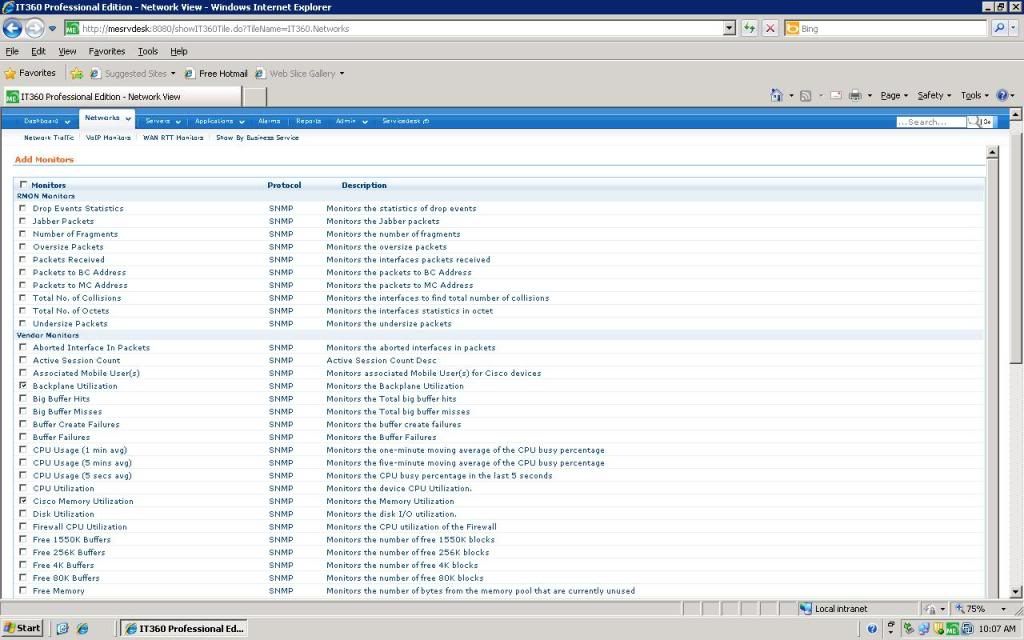Viewport: 1024px width, 640px height.
Task: Click the IT360 search input field
Action: pyautogui.click(x=931, y=122)
